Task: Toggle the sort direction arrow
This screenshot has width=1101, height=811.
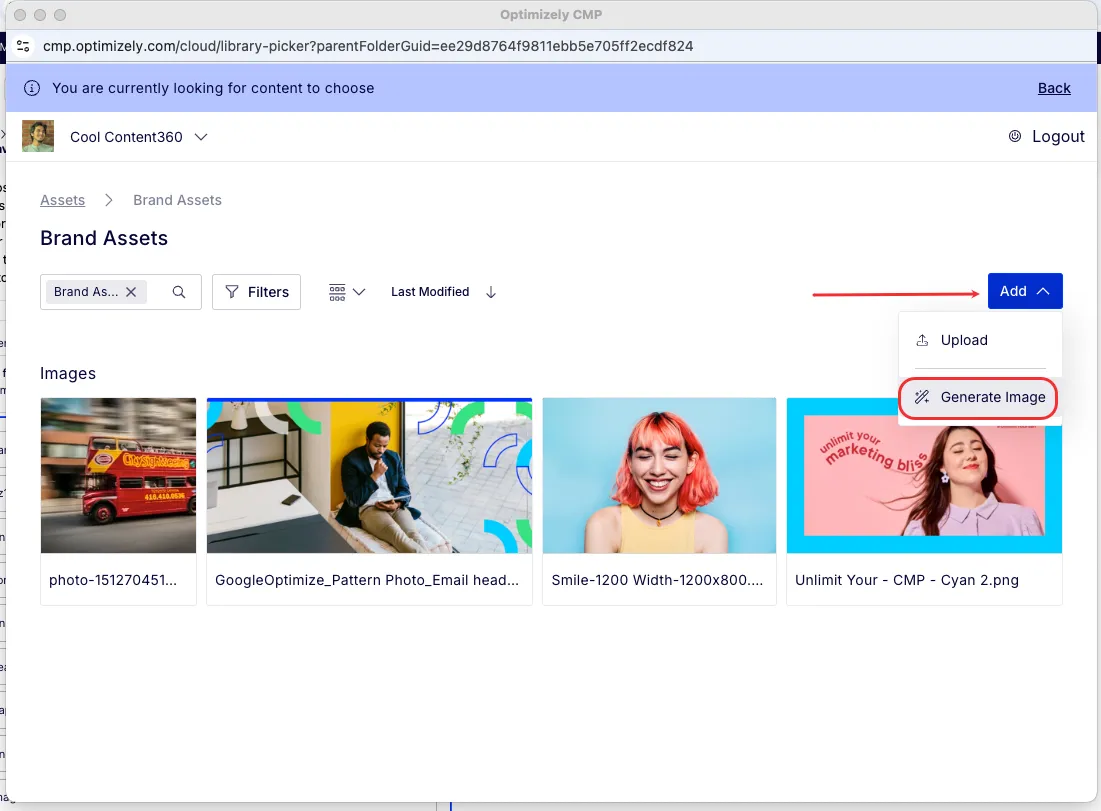Action: click(491, 292)
